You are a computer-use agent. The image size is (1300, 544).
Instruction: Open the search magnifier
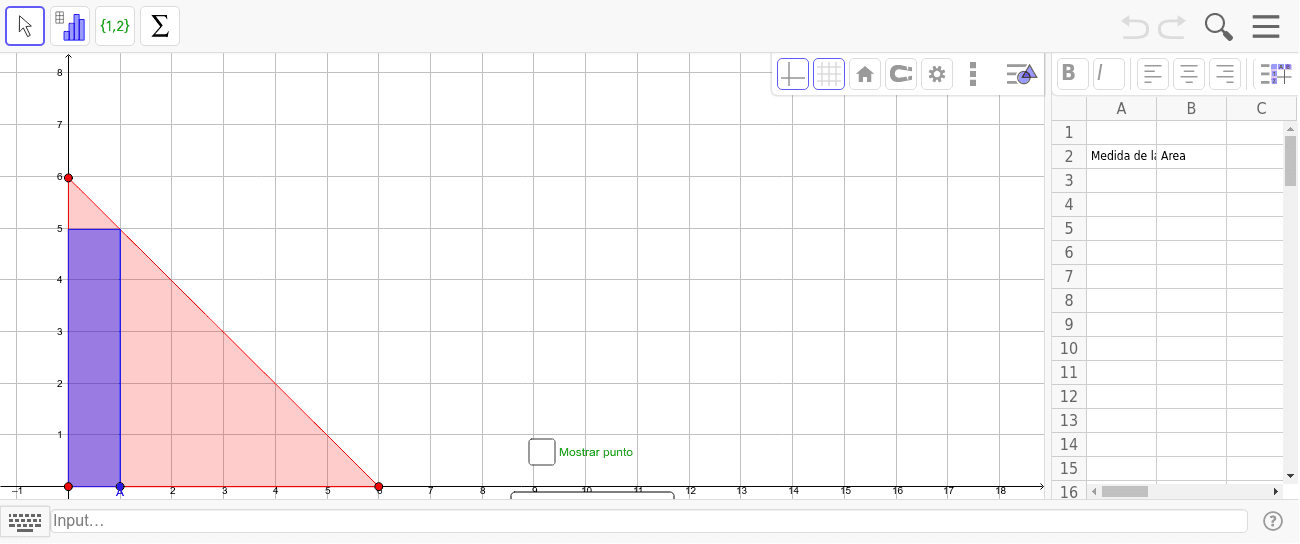[1218, 26]
